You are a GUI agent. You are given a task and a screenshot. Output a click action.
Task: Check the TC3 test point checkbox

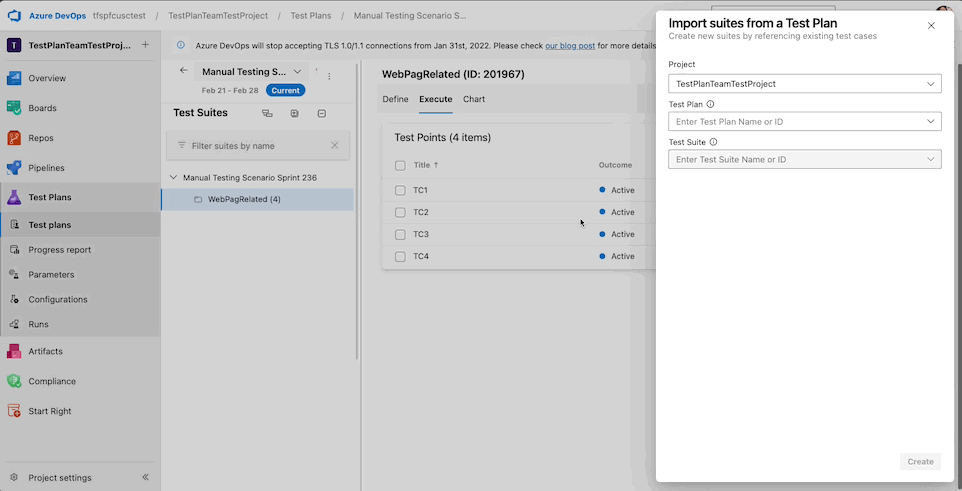[x=400, y=234]
